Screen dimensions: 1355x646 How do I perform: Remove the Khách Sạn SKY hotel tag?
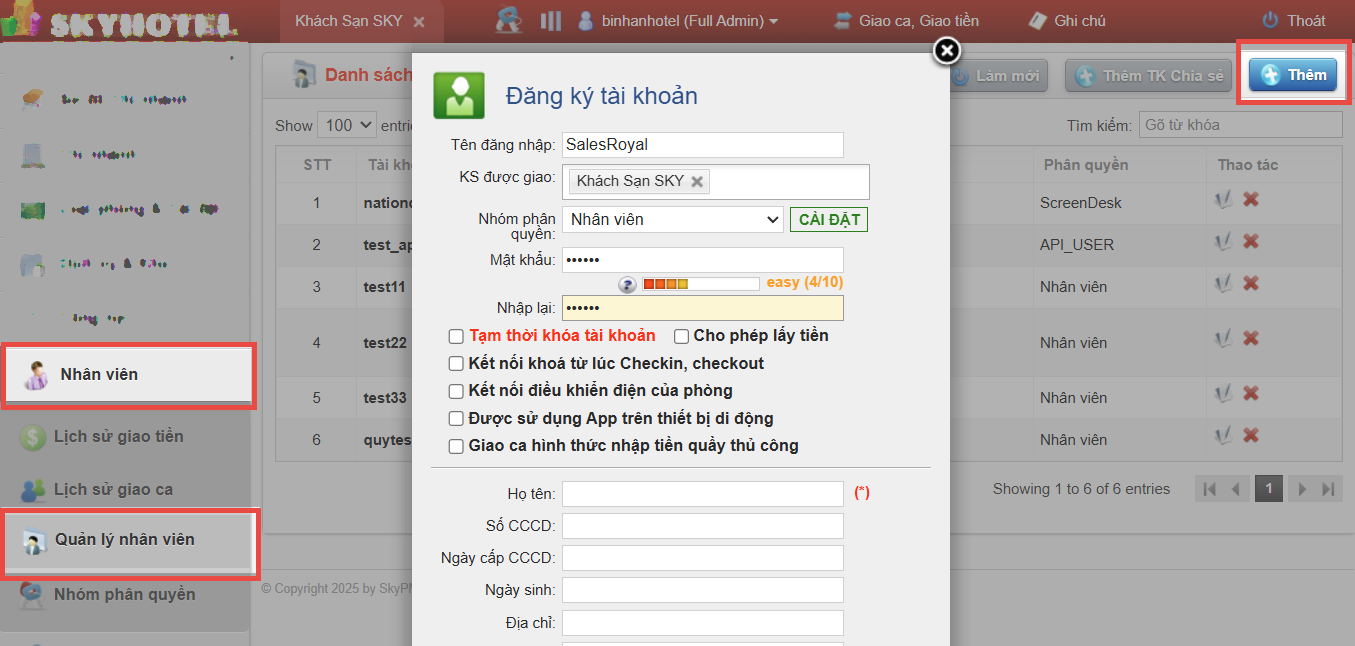pos(697,182)
